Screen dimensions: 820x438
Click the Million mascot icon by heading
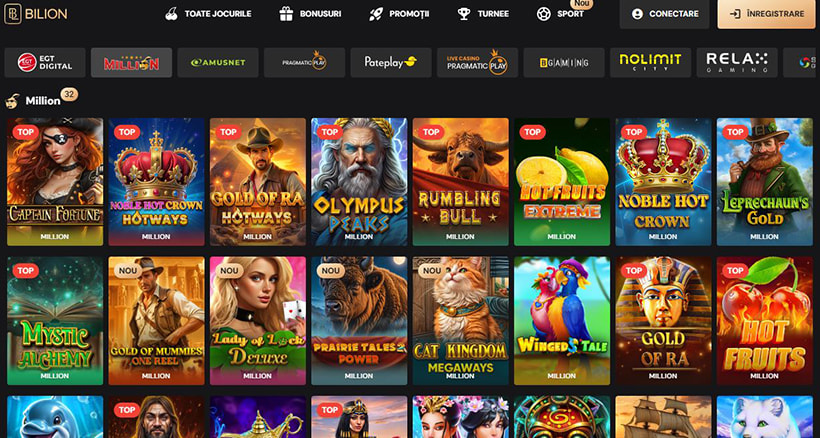pos(12,100)
